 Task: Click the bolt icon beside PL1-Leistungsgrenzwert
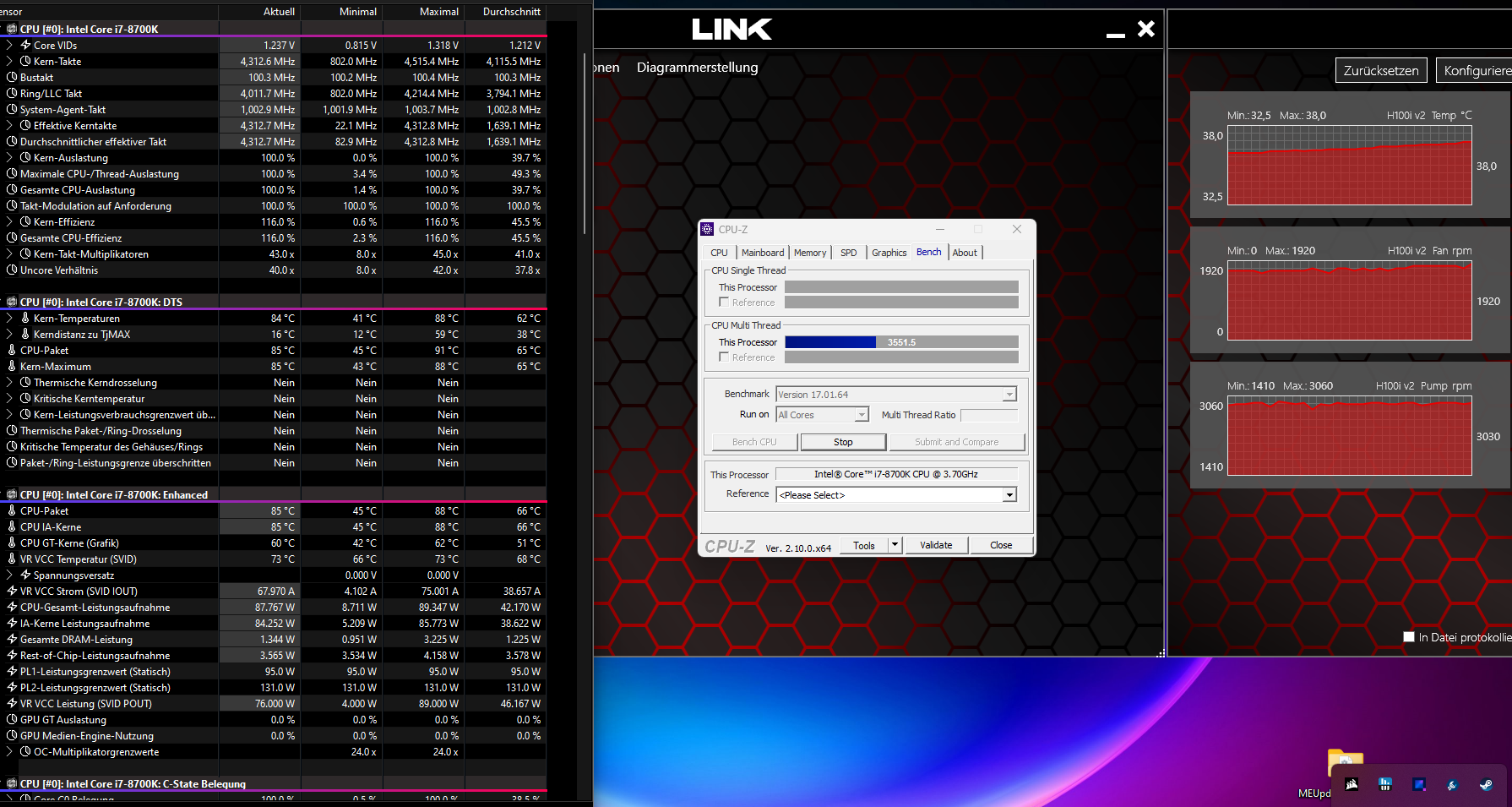(12, 671)
